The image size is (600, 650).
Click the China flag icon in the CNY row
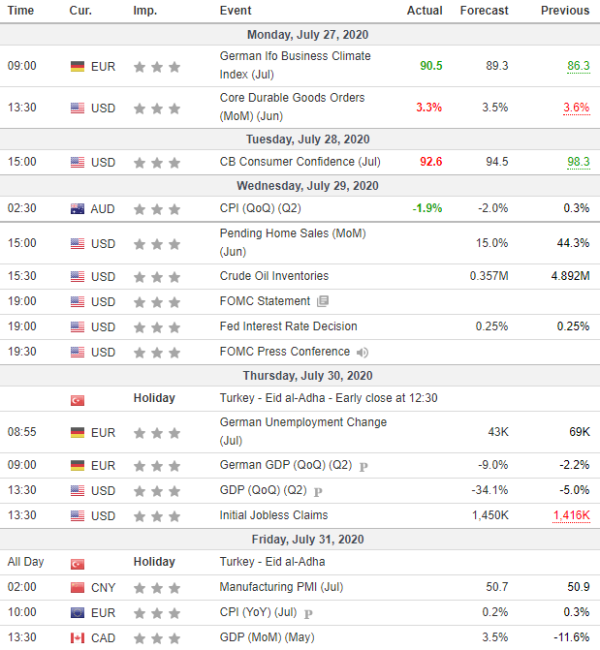(x=78, y=588)
